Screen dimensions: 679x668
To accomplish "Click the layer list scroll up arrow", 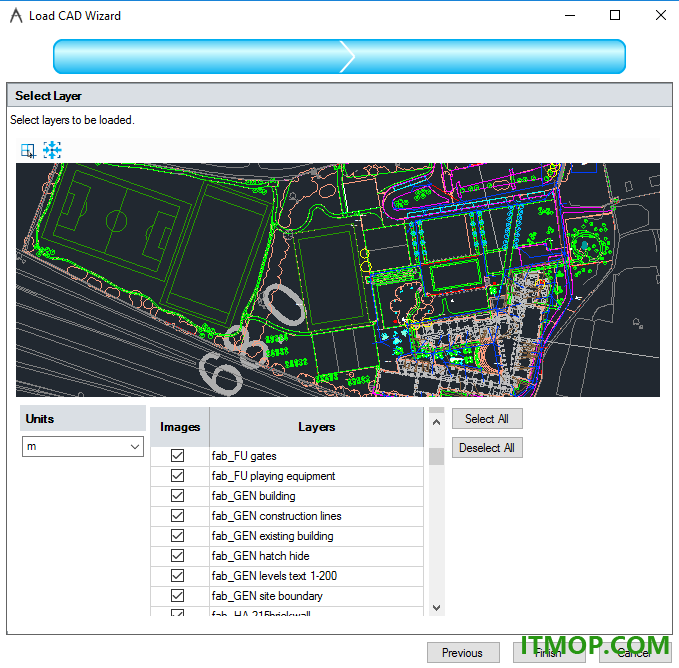I will click(436, 422).
